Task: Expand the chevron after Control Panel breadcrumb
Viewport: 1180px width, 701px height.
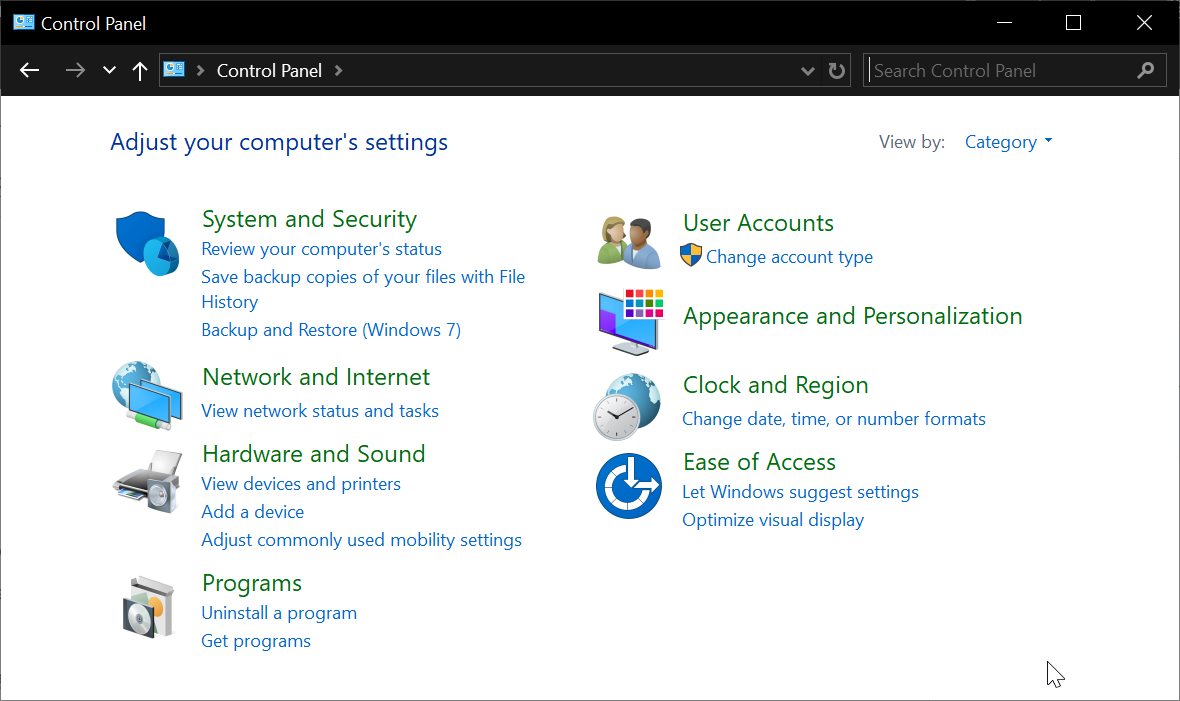Action: click(x=339, y=70)
